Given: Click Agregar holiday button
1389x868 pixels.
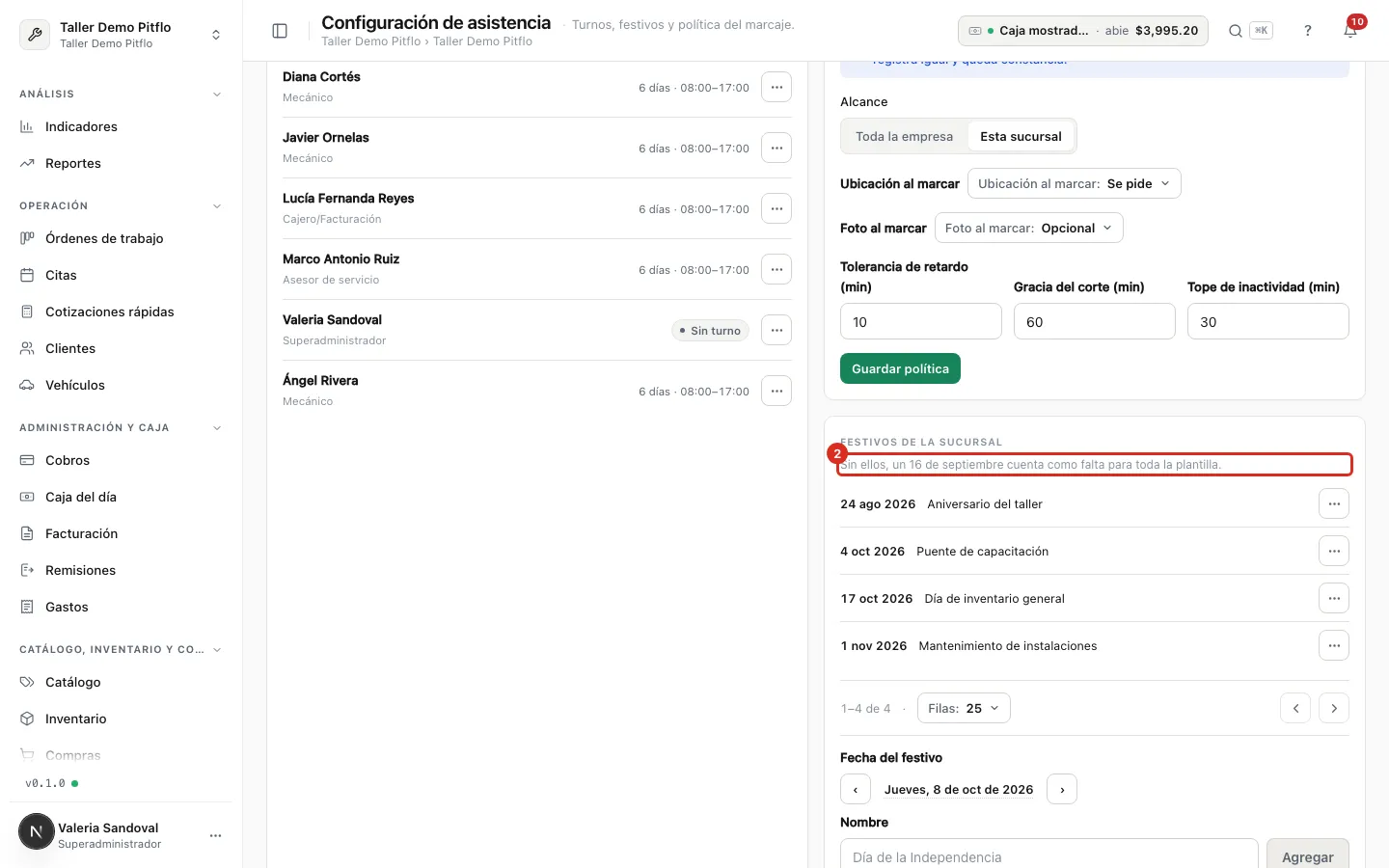Looking at the screenshot, I should [1307, 854].
